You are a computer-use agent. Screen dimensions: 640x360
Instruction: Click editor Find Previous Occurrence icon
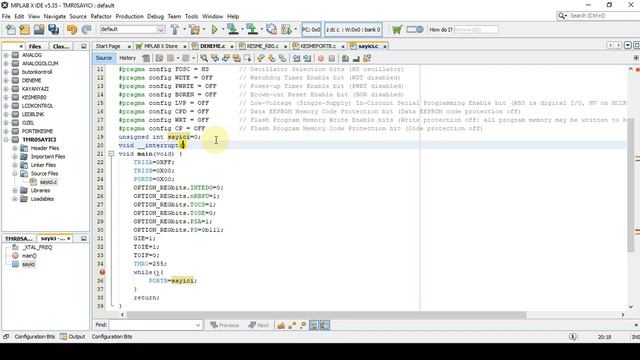coord(215,58)
